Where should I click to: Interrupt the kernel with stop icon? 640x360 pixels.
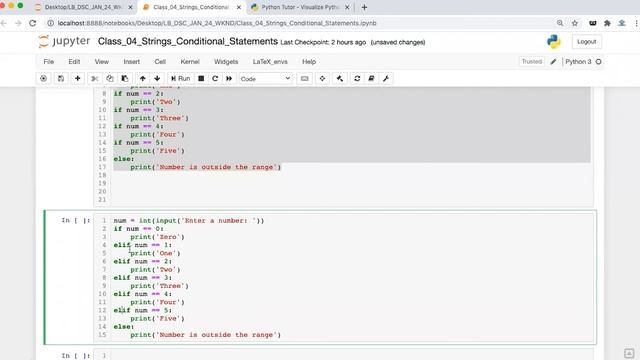[201, 78]
